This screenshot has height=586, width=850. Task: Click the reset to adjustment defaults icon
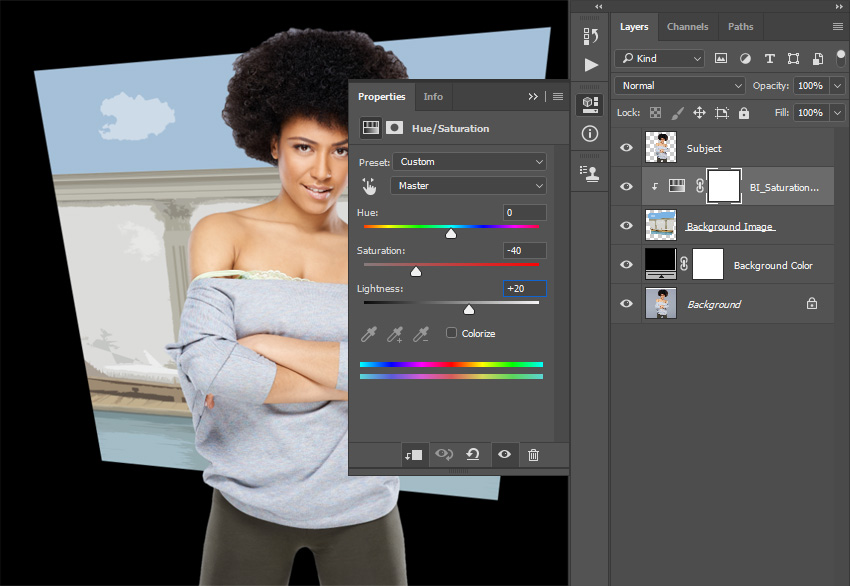coord(473,455)
